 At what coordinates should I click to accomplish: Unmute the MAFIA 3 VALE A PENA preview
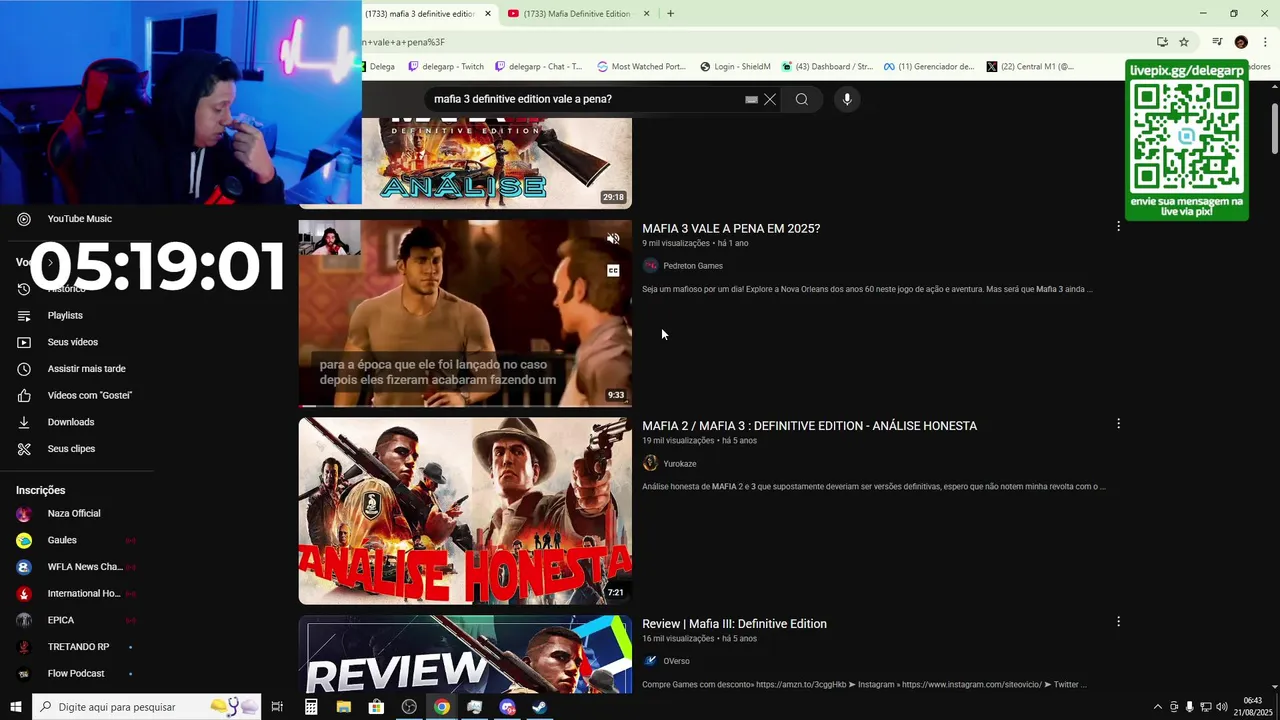613,239
